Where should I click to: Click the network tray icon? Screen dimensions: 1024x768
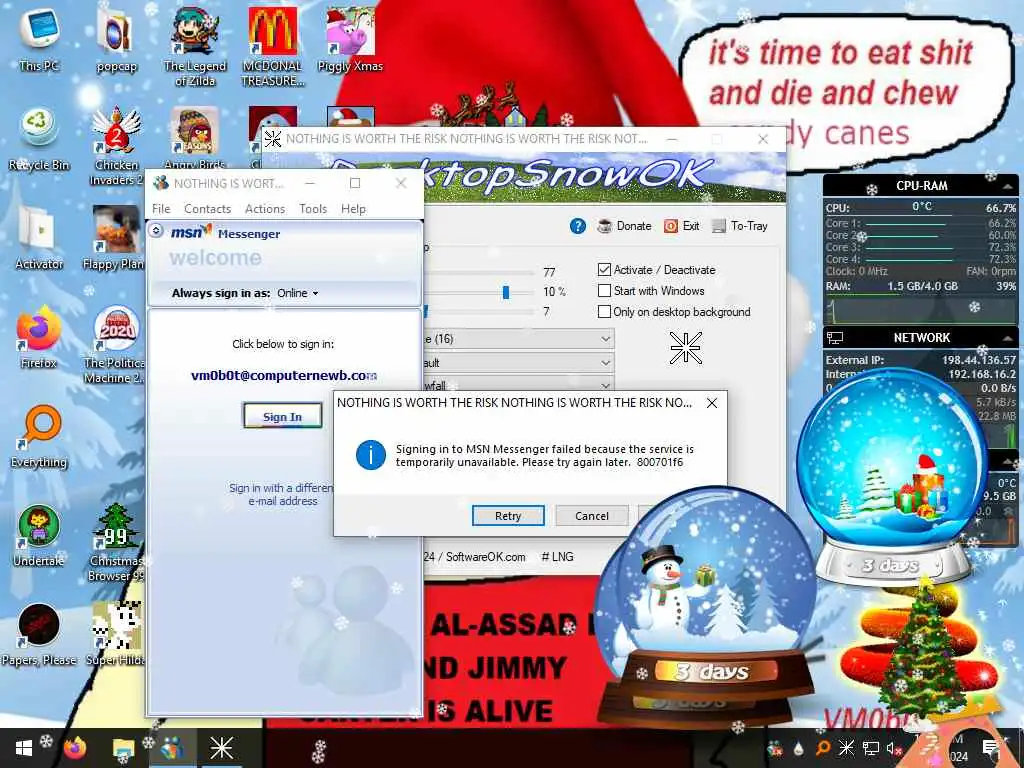[x=871, y=748]
